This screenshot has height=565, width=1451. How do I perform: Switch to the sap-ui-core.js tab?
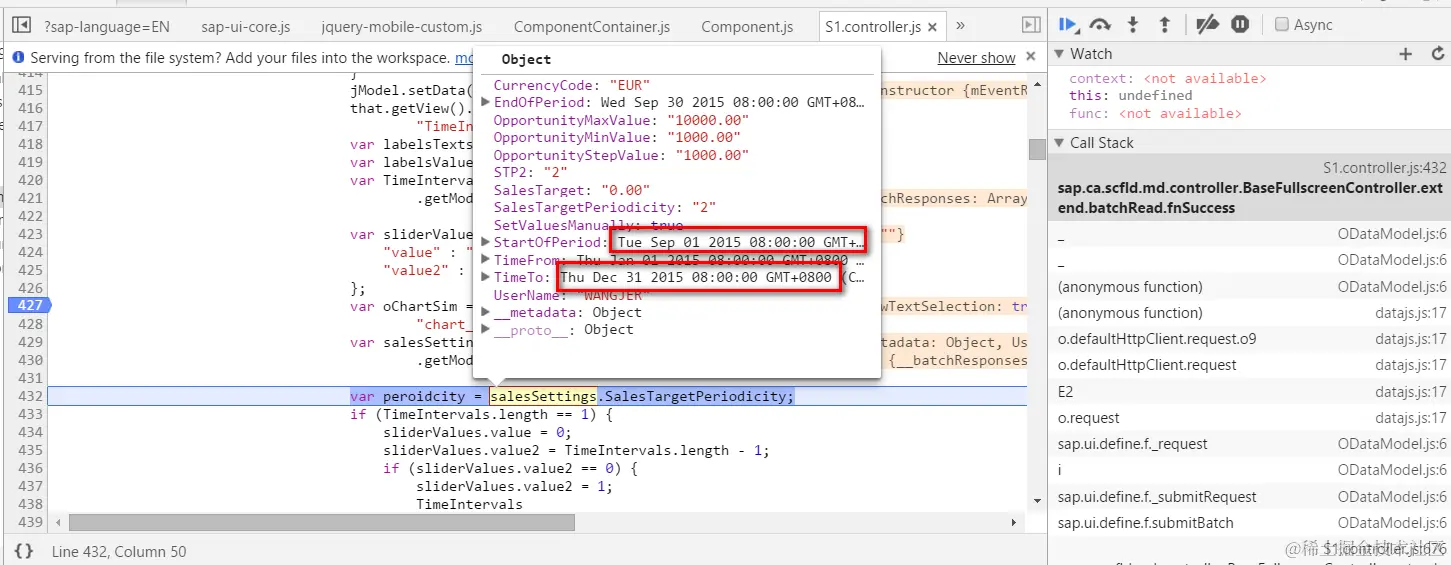[245, 26]
